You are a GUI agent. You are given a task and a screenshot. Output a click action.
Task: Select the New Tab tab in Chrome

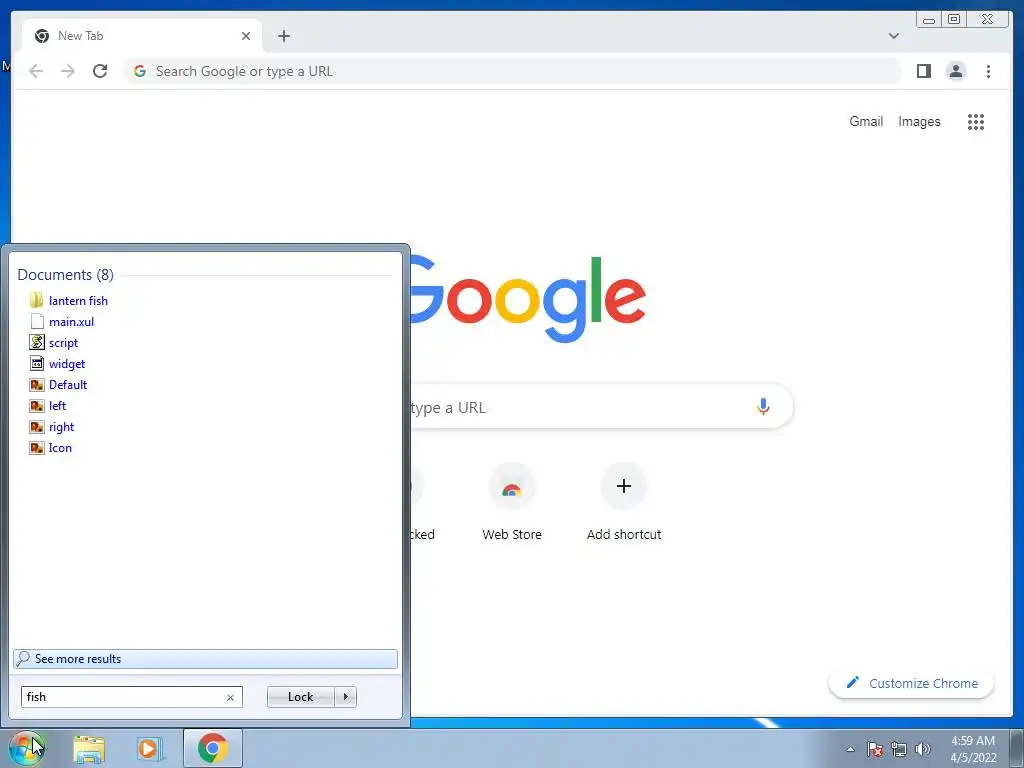[x=142, y=36]
